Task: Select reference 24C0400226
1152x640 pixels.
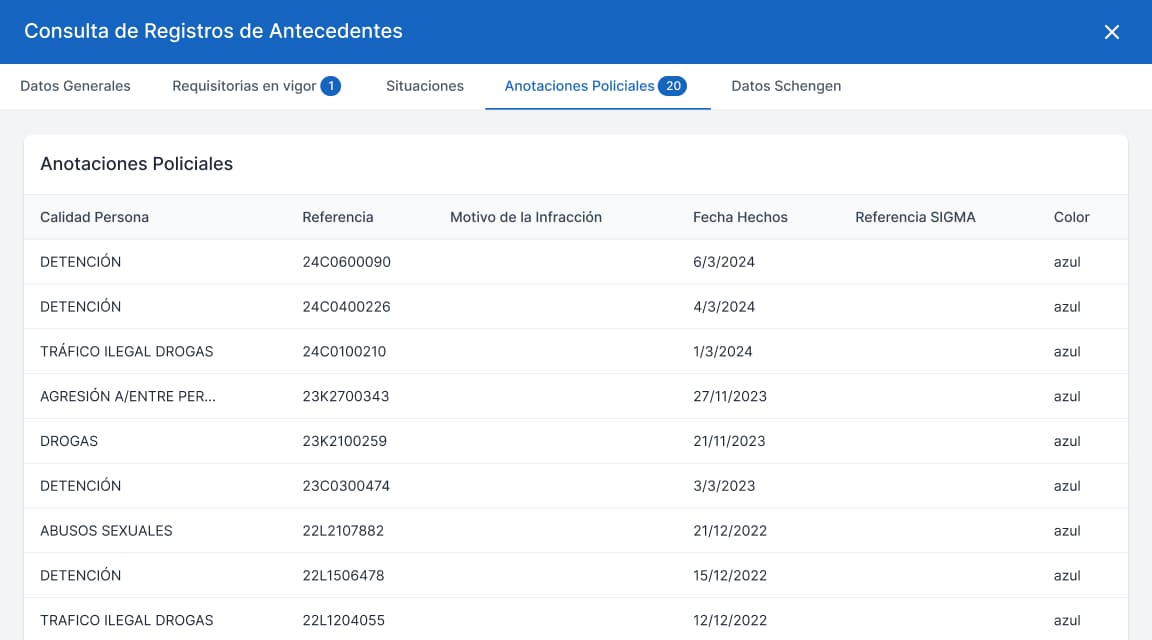Action: [347, 306]
